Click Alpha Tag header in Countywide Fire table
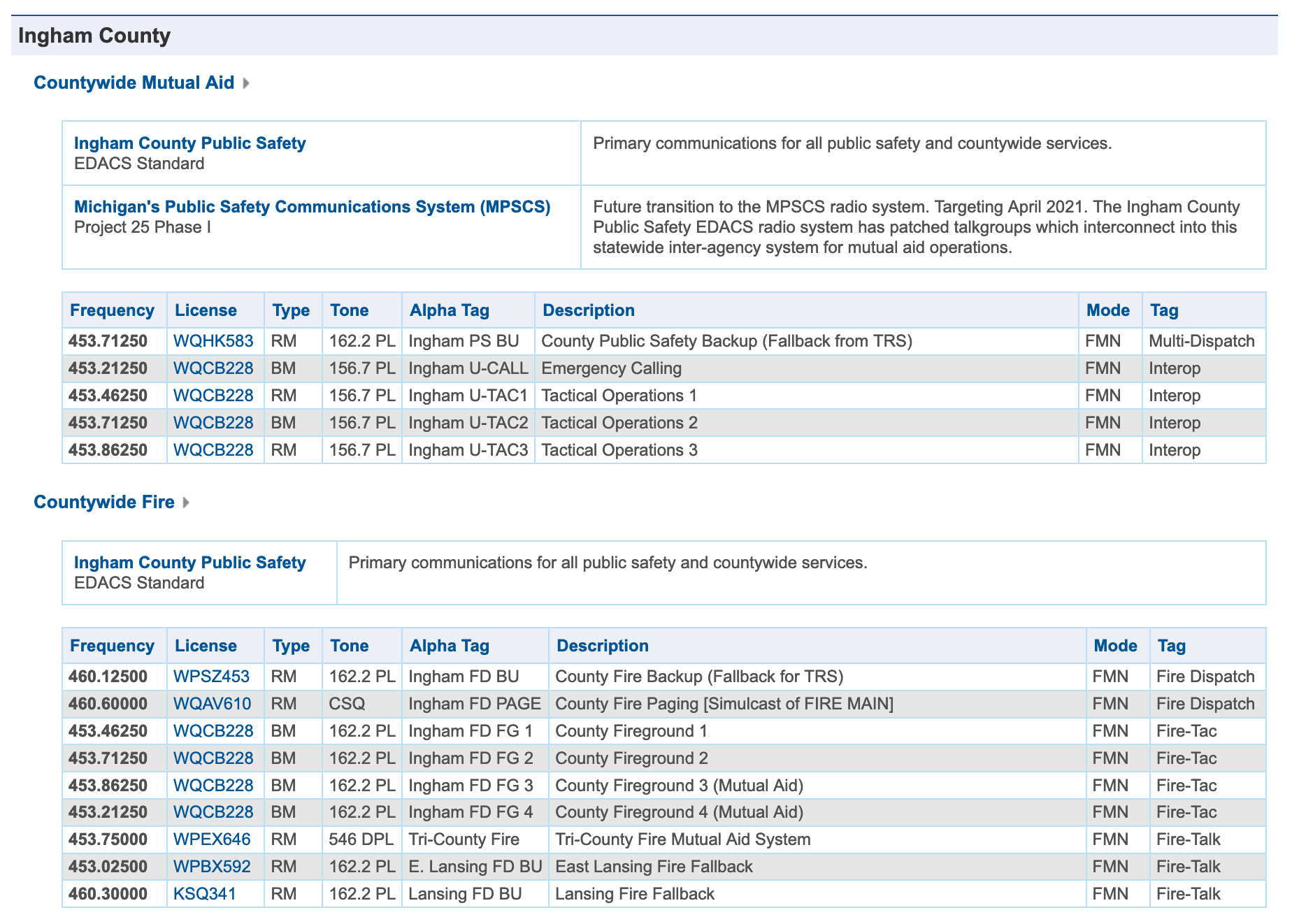Viewport: 1292px width, 924px height. pos(450,646)
